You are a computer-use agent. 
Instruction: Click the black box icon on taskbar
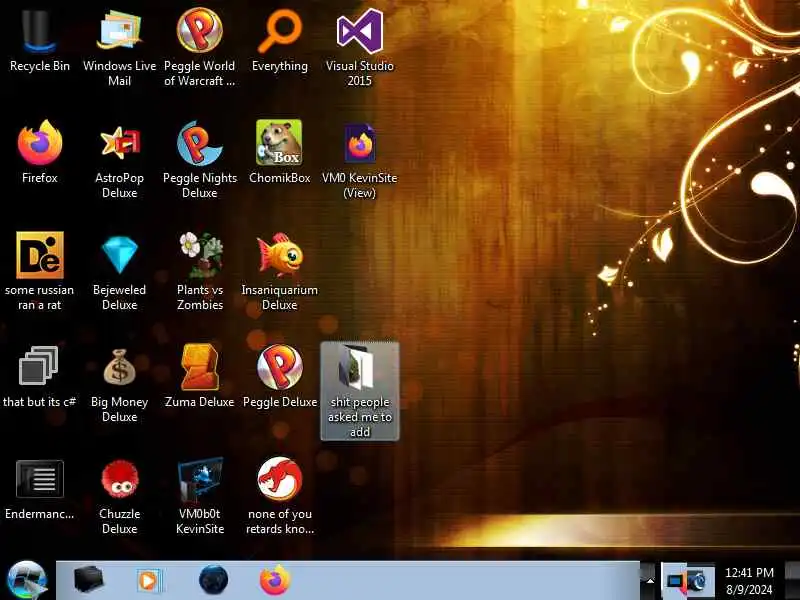(x=88, y=580)
